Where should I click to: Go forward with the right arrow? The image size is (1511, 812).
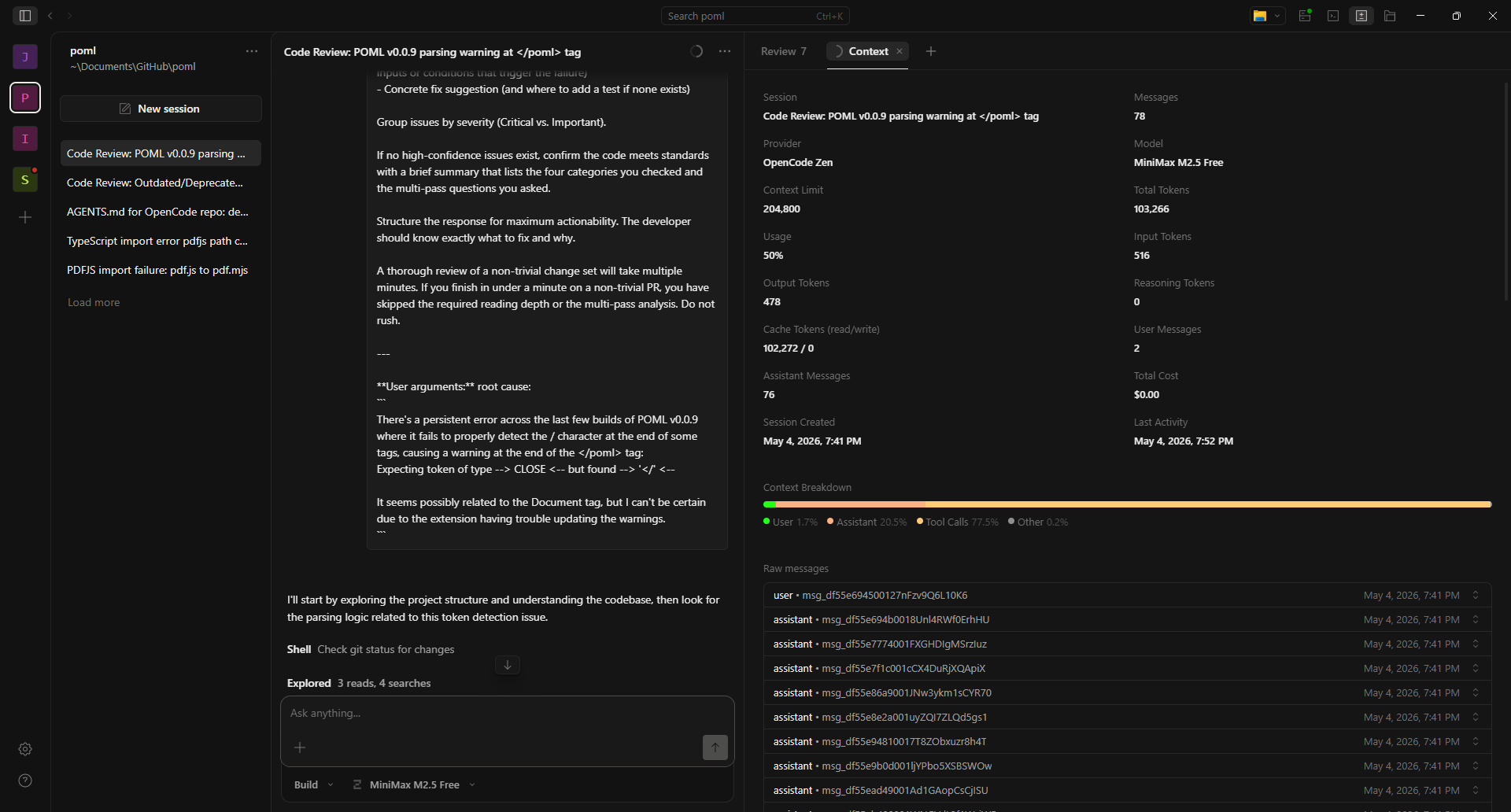[69, 16]
